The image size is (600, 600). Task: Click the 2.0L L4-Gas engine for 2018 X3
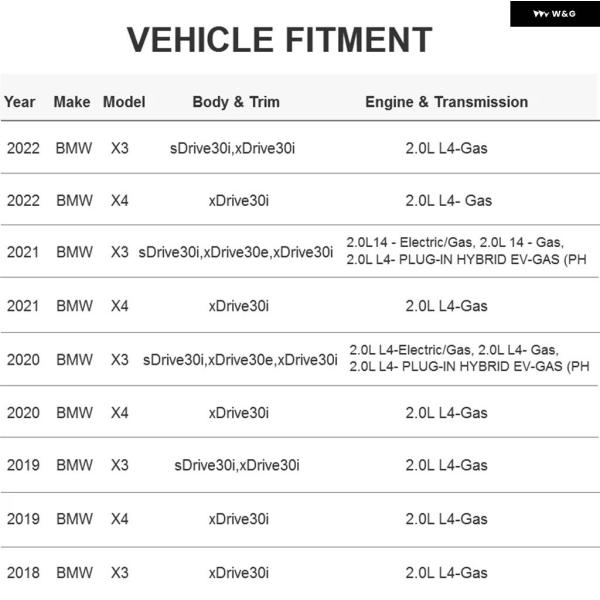point(447,573)
